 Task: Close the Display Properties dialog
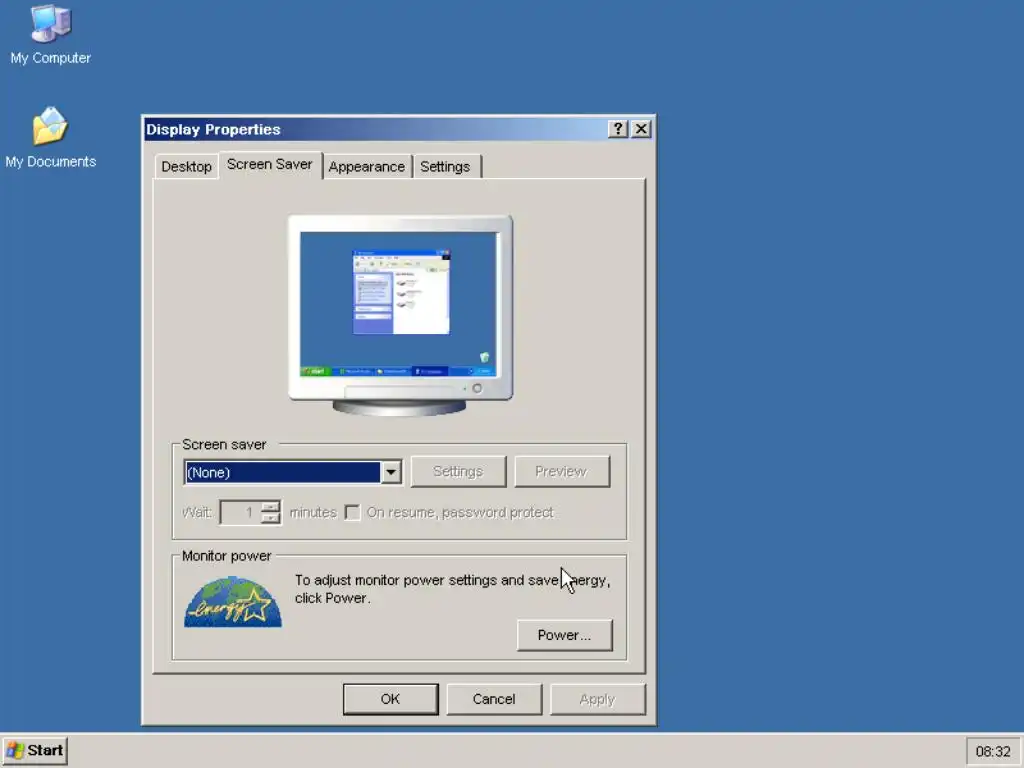(641, 129)
